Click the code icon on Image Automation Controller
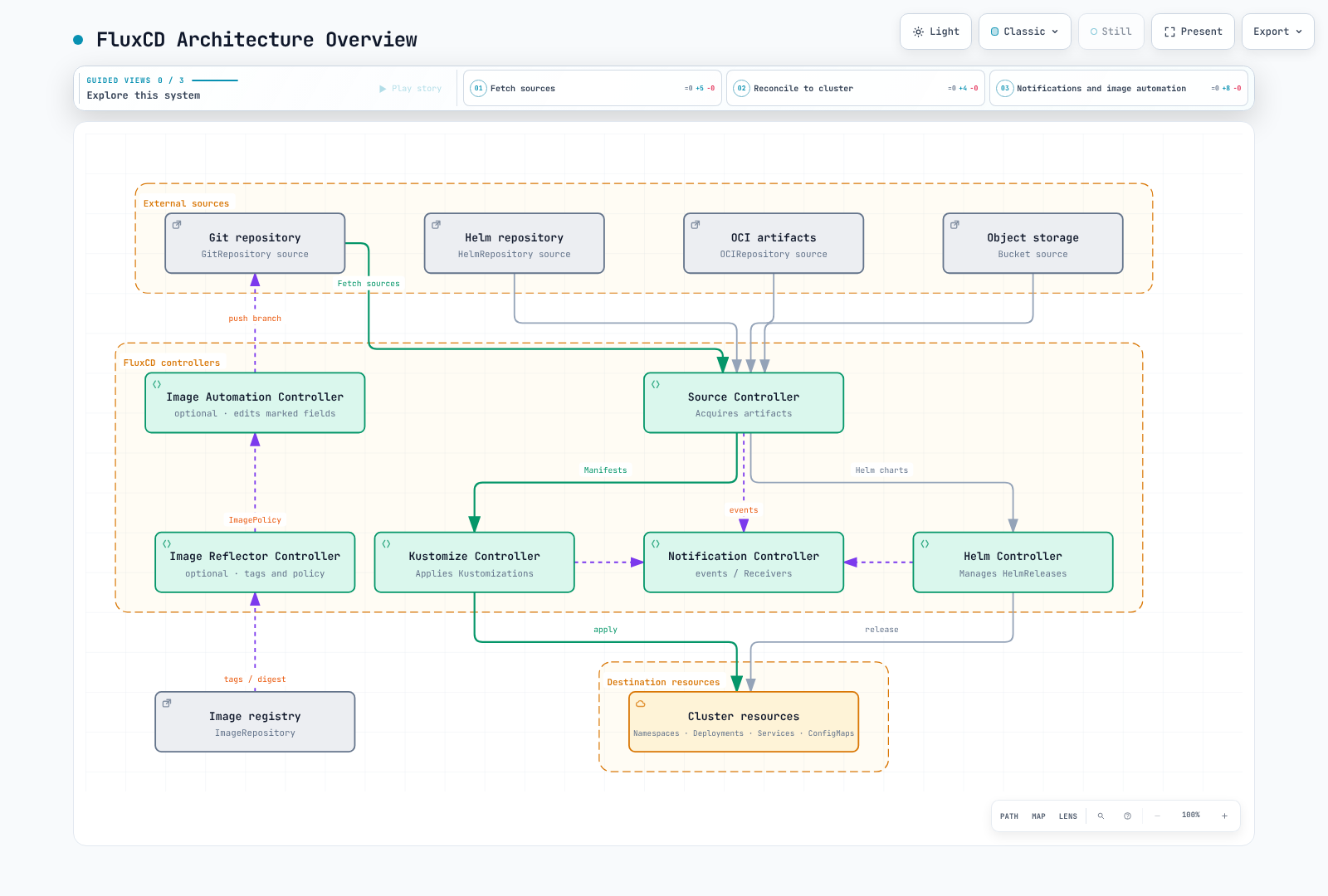Viewport: 1328px width, 896px height. click(x=157, y=384)
